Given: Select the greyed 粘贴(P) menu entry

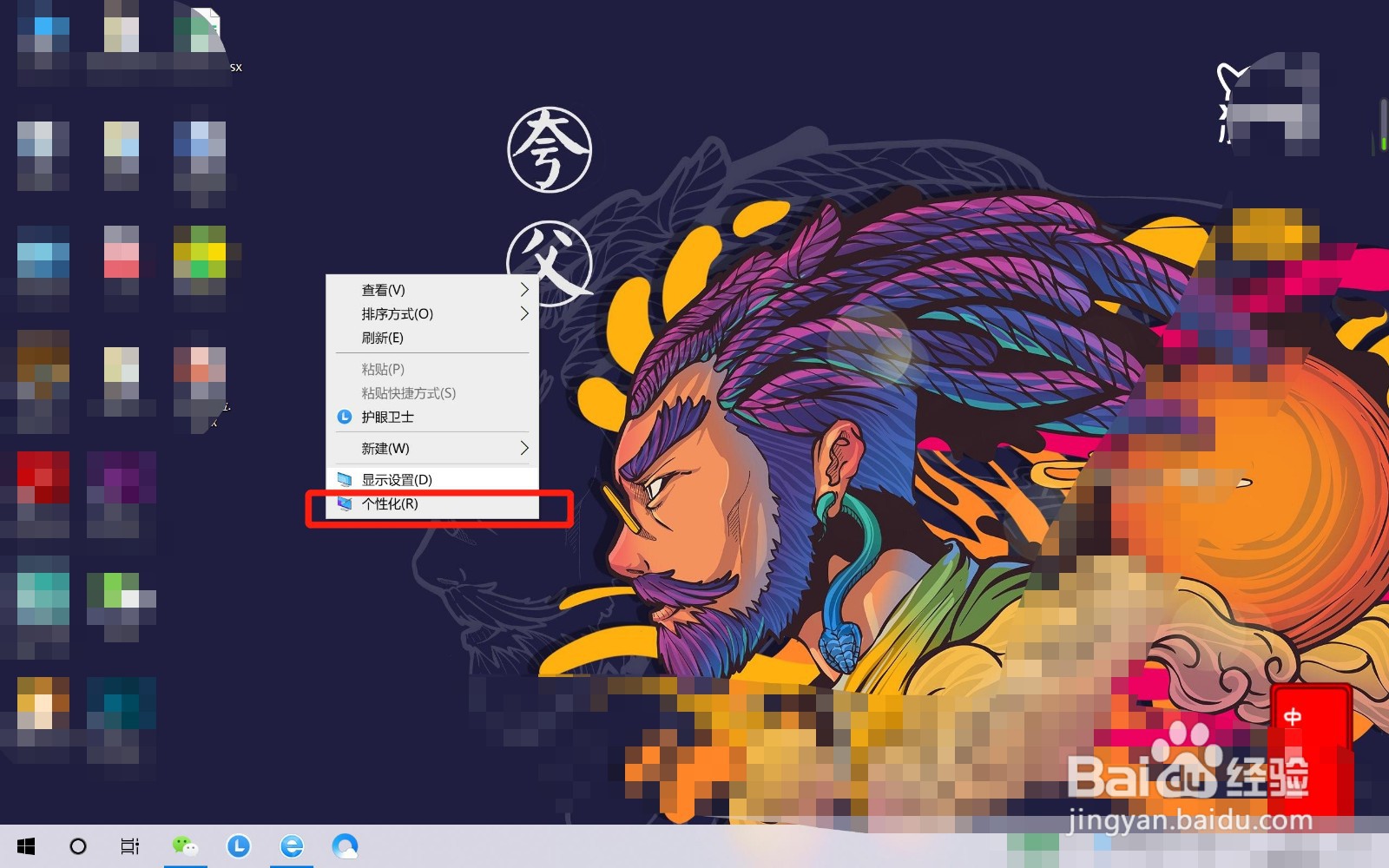Looking at the screenshot, I should tap(432, 369).
